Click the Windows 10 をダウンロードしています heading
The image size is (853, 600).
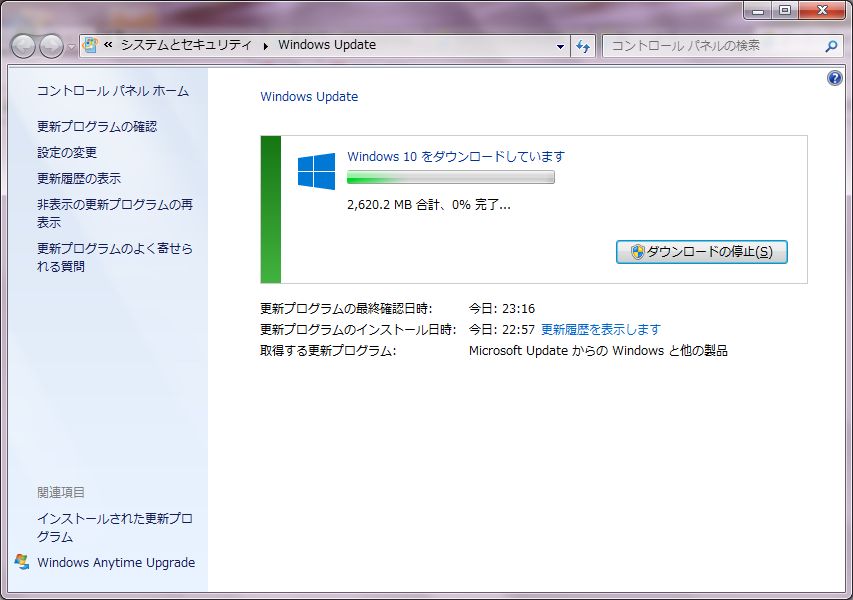(x=456, y=157)
